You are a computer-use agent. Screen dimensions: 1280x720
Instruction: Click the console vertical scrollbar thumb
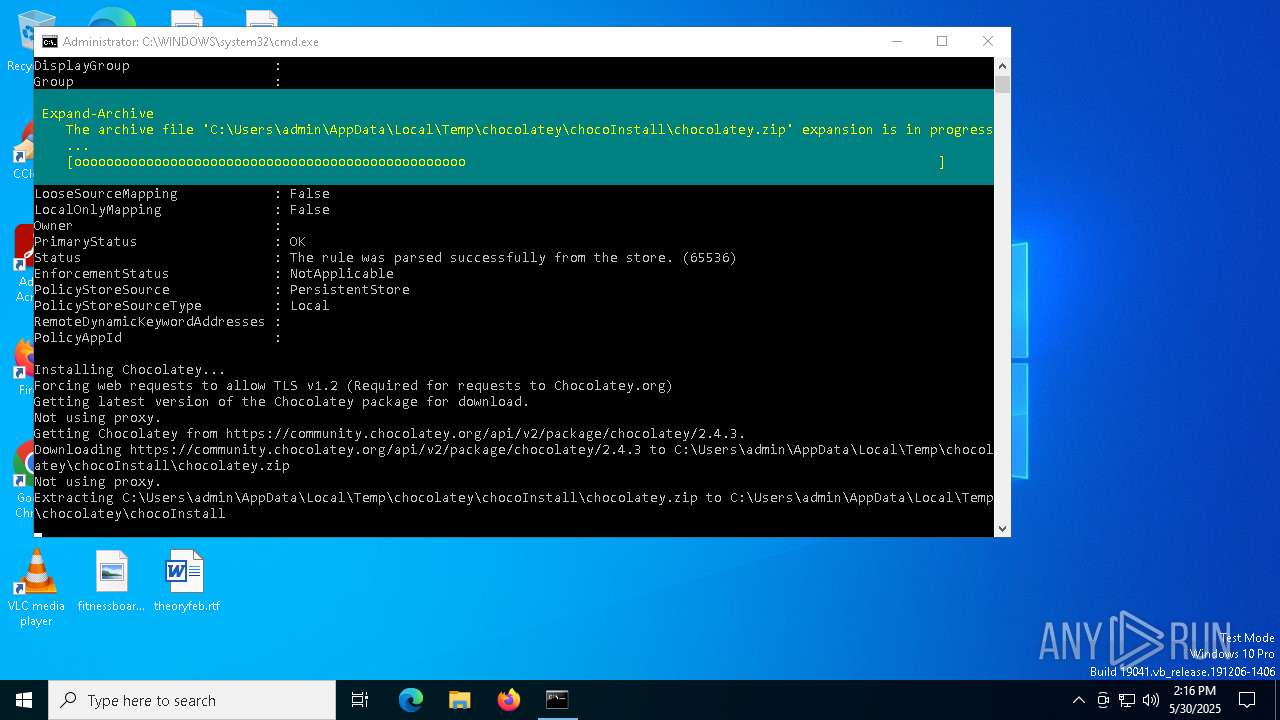[x=1002, y=84]
